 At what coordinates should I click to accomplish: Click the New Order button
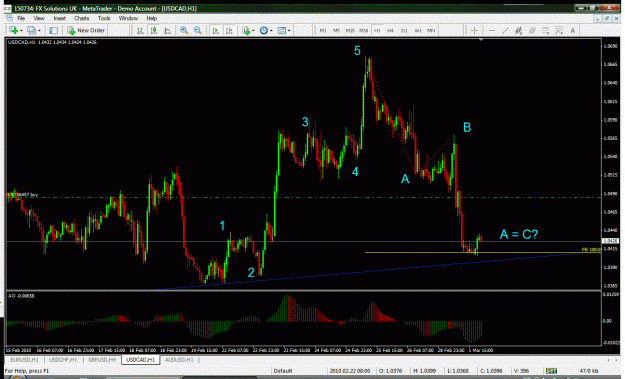[x=86, y=30]
